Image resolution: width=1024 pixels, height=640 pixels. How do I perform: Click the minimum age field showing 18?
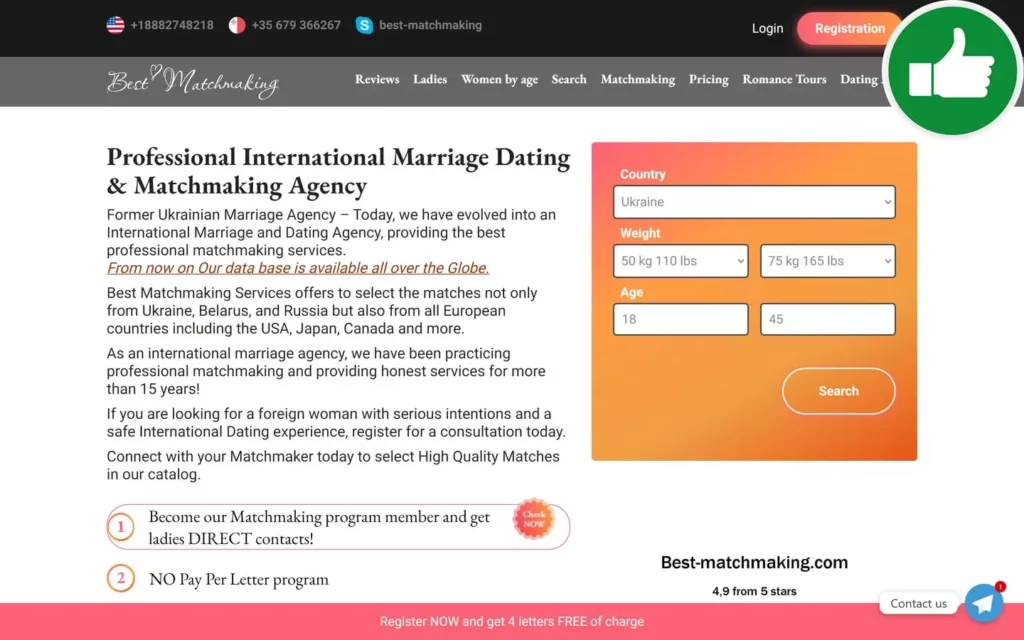click(x=680, y=319)
